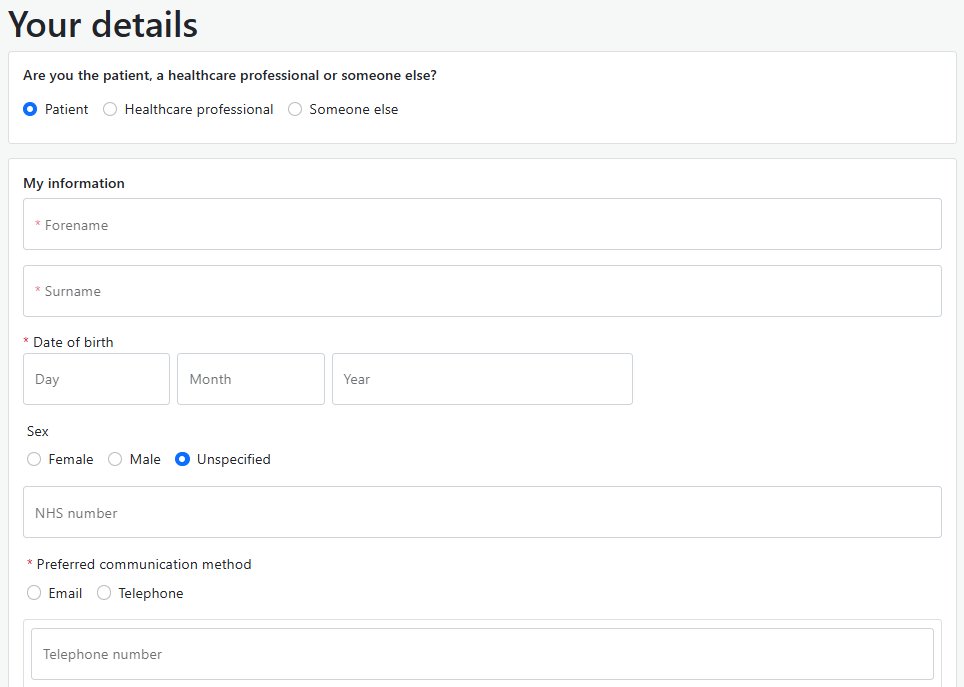Select the Unspecified sex radio button
Viewport: 964px width, 687px height.
(x=182, y=459)
